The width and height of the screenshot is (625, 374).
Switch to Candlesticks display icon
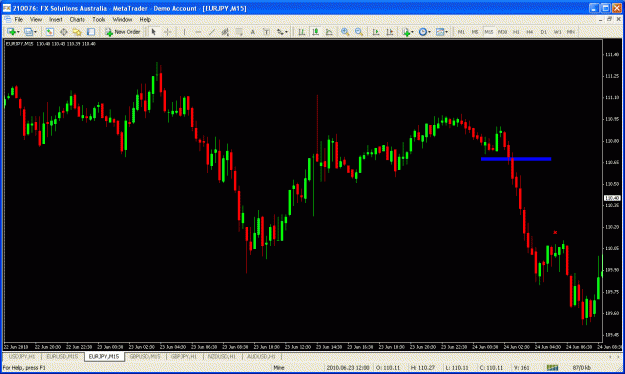click(x=315, y=32)
